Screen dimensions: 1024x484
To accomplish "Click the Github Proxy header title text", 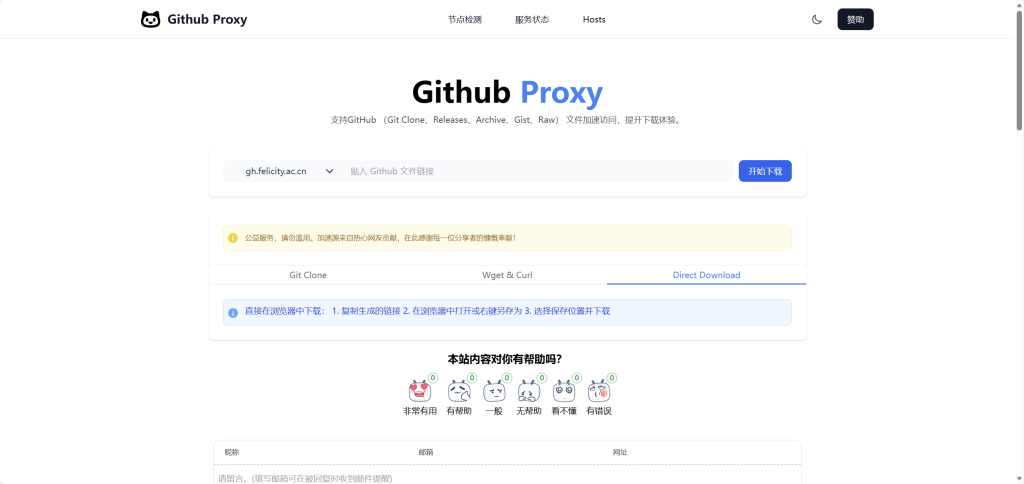I will pyautogui.click(x=207, y=20).
